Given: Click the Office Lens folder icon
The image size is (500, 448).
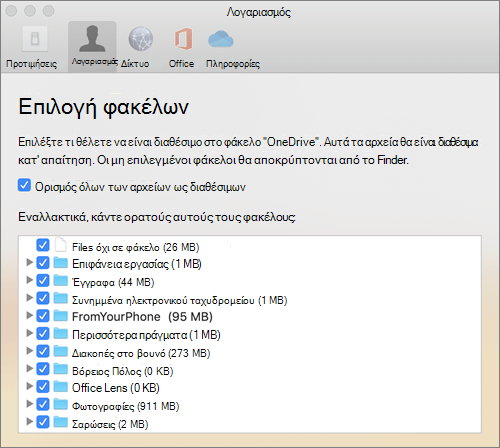Looking at the screenshot, I should [x=61, y=387].
